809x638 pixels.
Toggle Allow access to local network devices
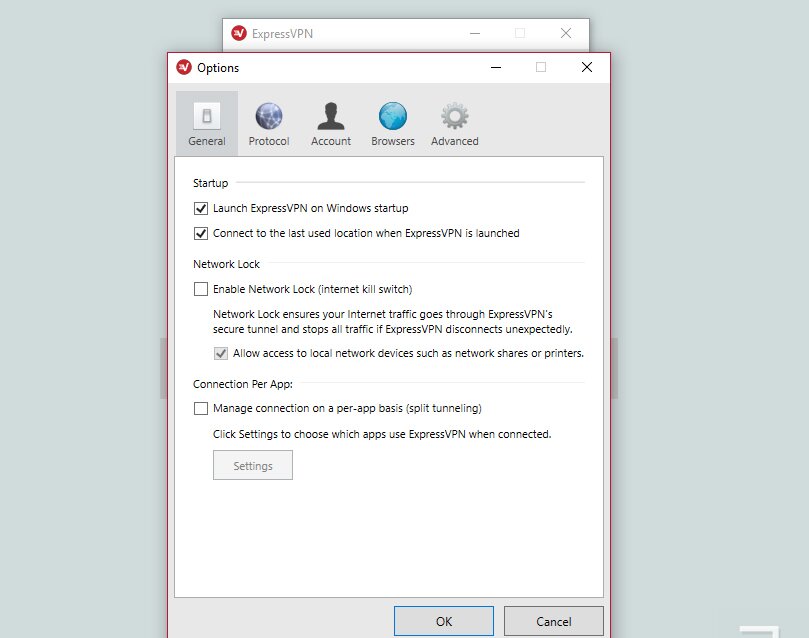click(221, 353)
